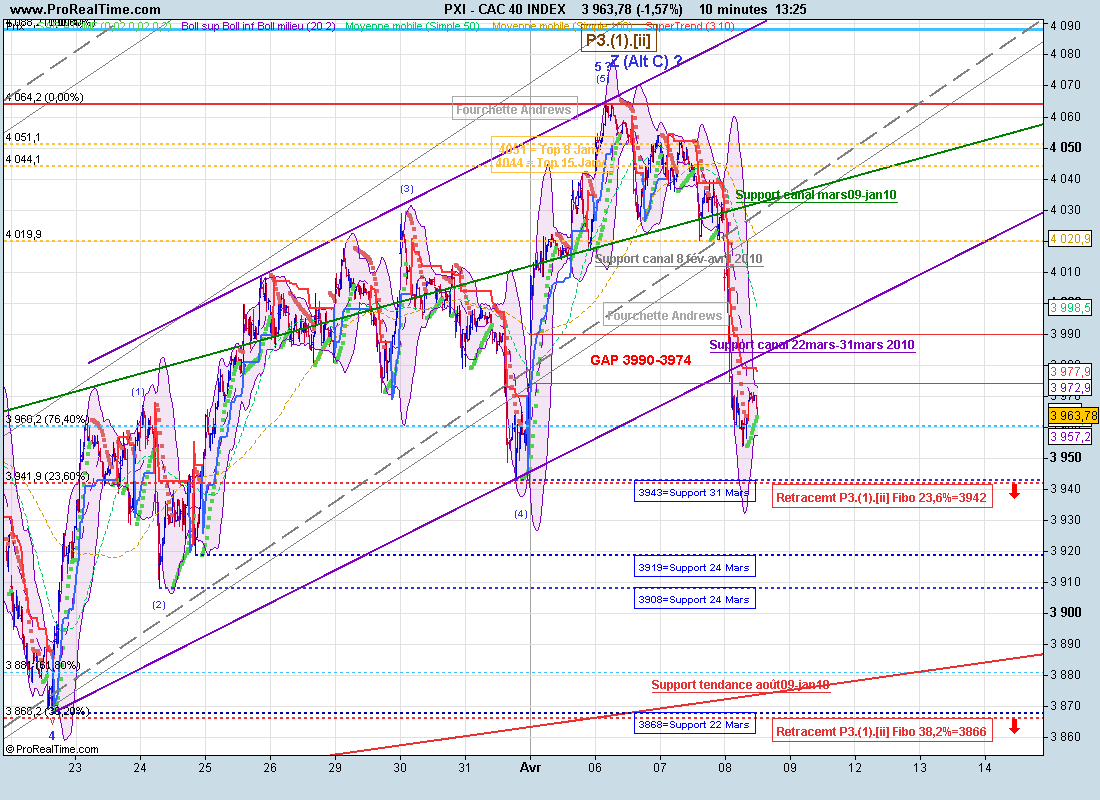
Task: Click the blue '(3)' Elliott wave label
Action: [407, 189]
